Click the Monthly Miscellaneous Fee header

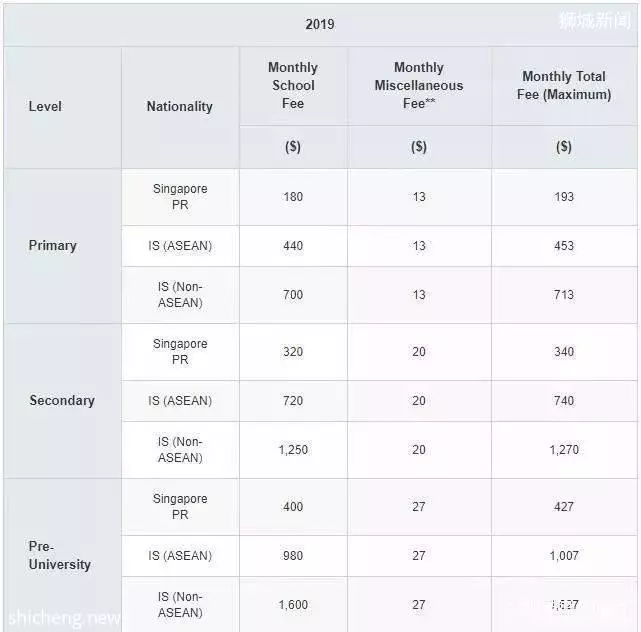coord(419,85)
